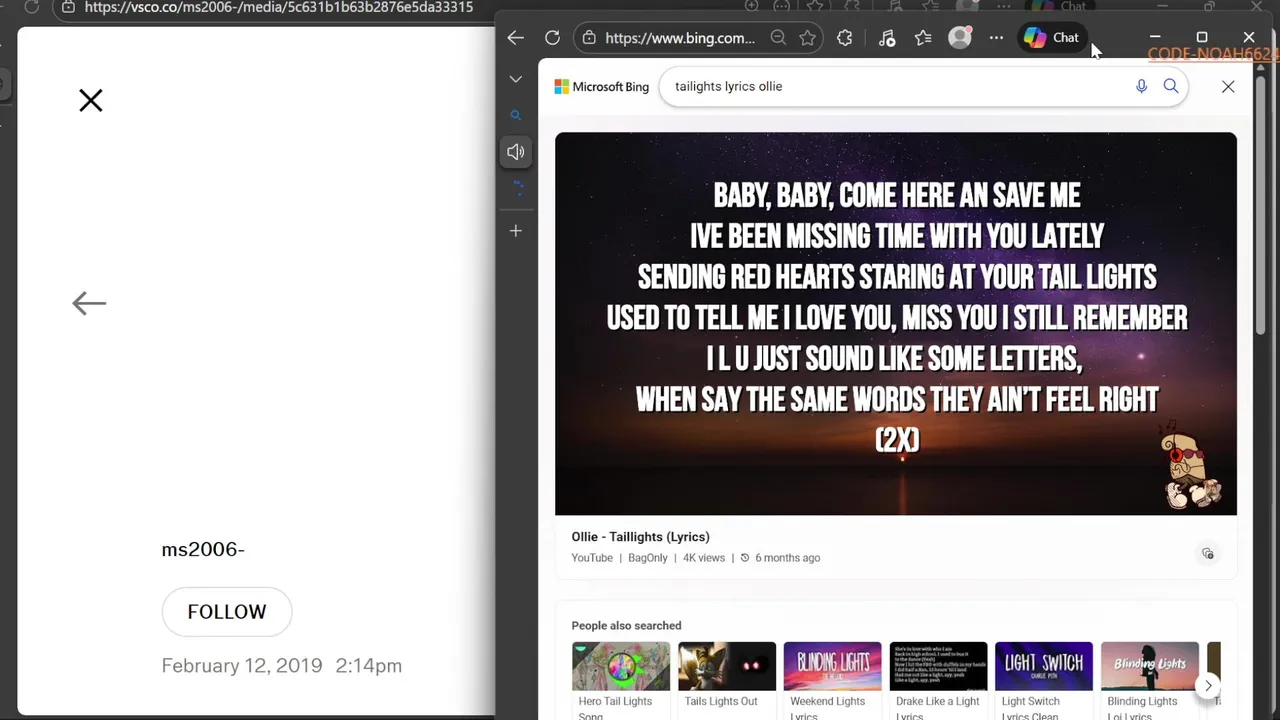Go to previous VSCO photo with left arrow
This screenshot has width=1280, height=720.
click(89, 303)
